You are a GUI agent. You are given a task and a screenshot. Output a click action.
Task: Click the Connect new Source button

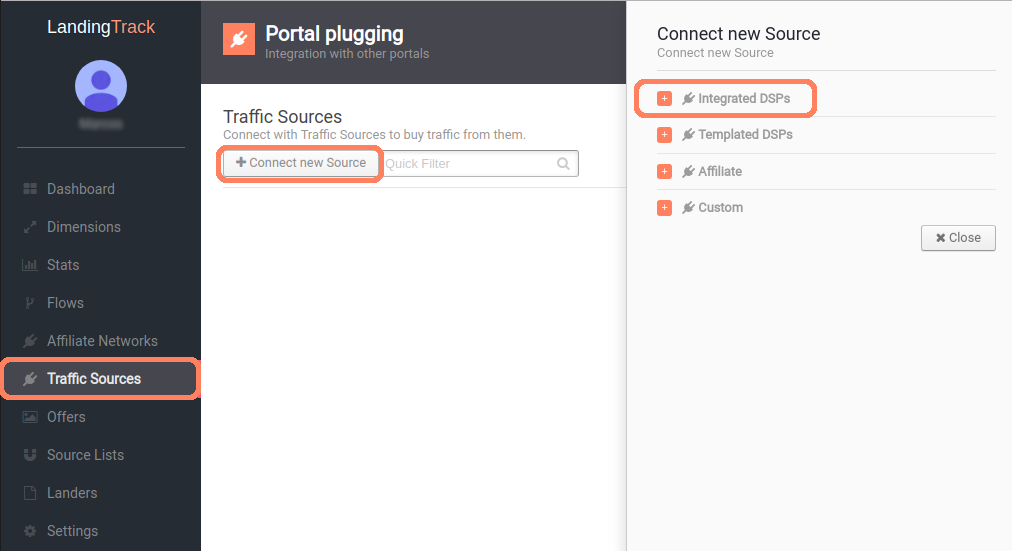[x=301, y=163]
